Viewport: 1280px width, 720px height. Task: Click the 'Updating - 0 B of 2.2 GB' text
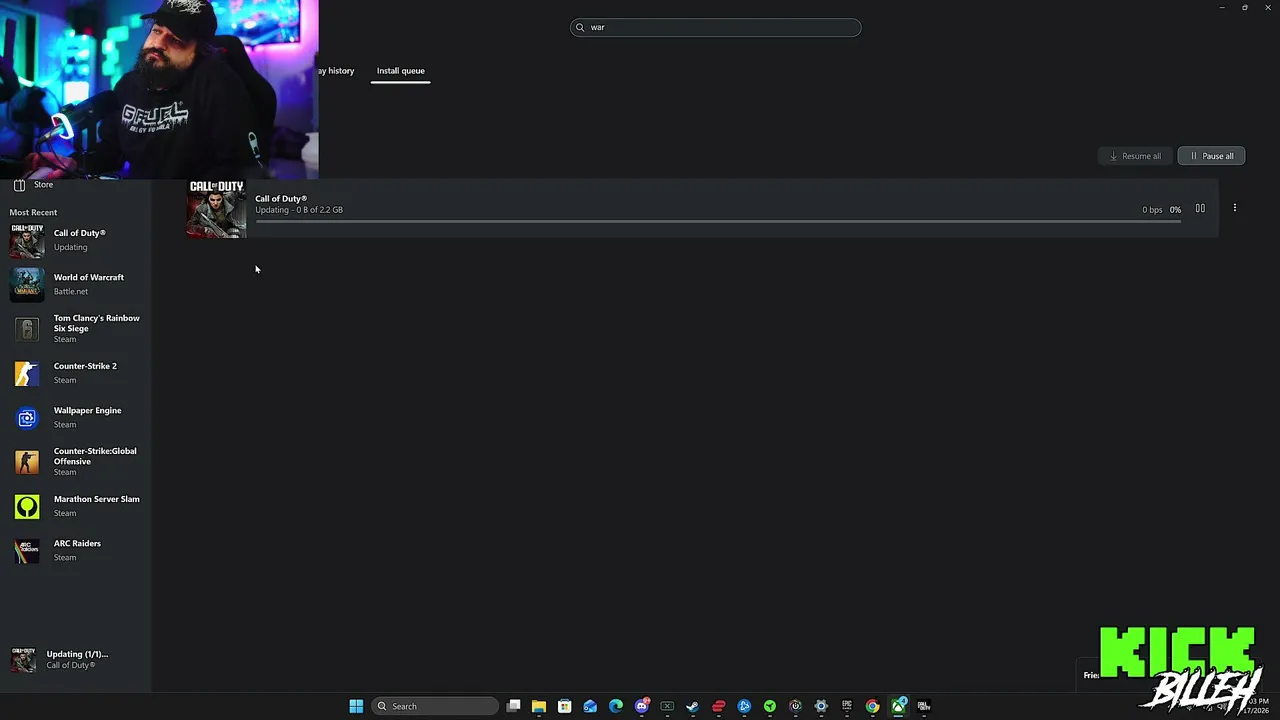(299, 210)
